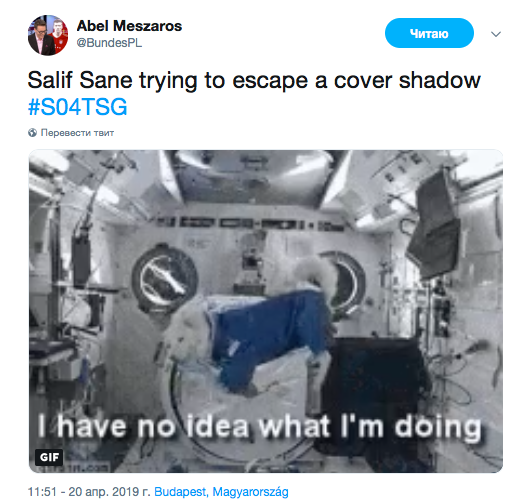Screen dimensions: 518x499
Task: Click Перевести твит to translate tweet
Action: point(77,133)
